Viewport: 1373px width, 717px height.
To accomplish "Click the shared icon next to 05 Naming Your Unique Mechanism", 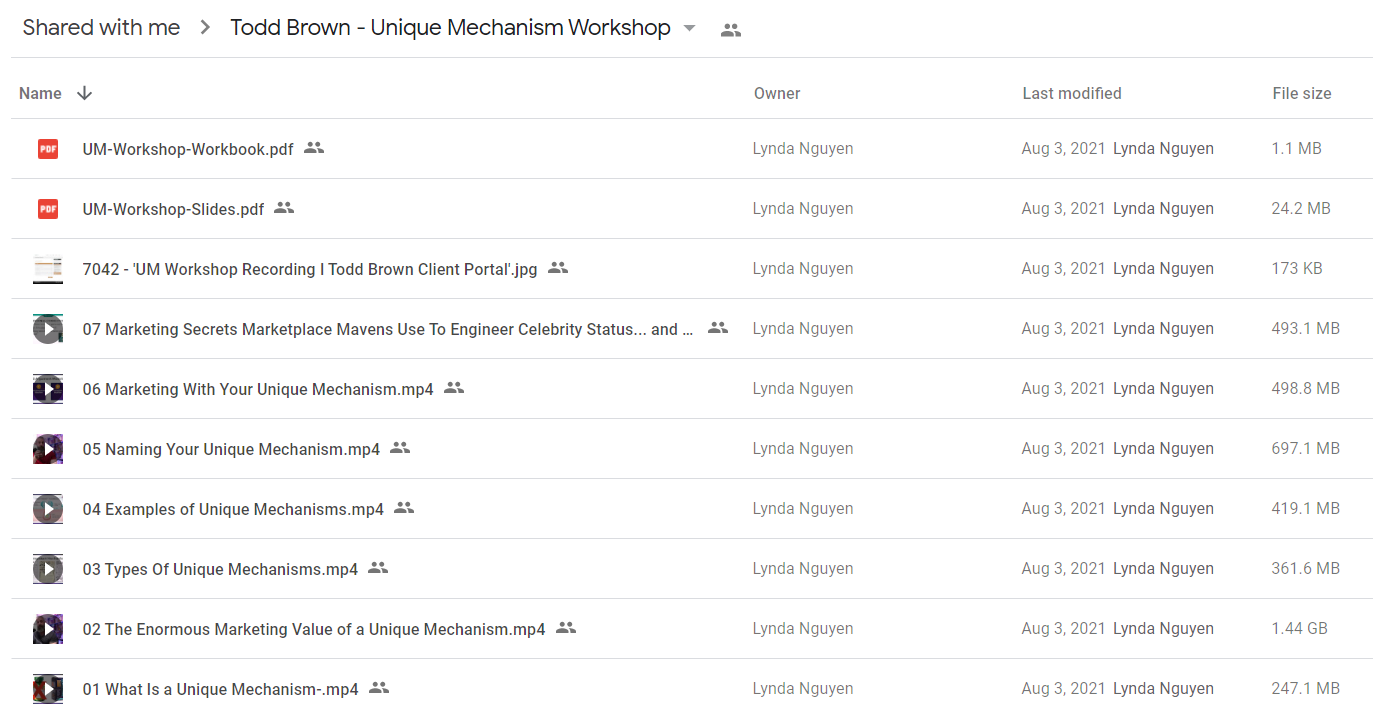I will click(400, 448).
